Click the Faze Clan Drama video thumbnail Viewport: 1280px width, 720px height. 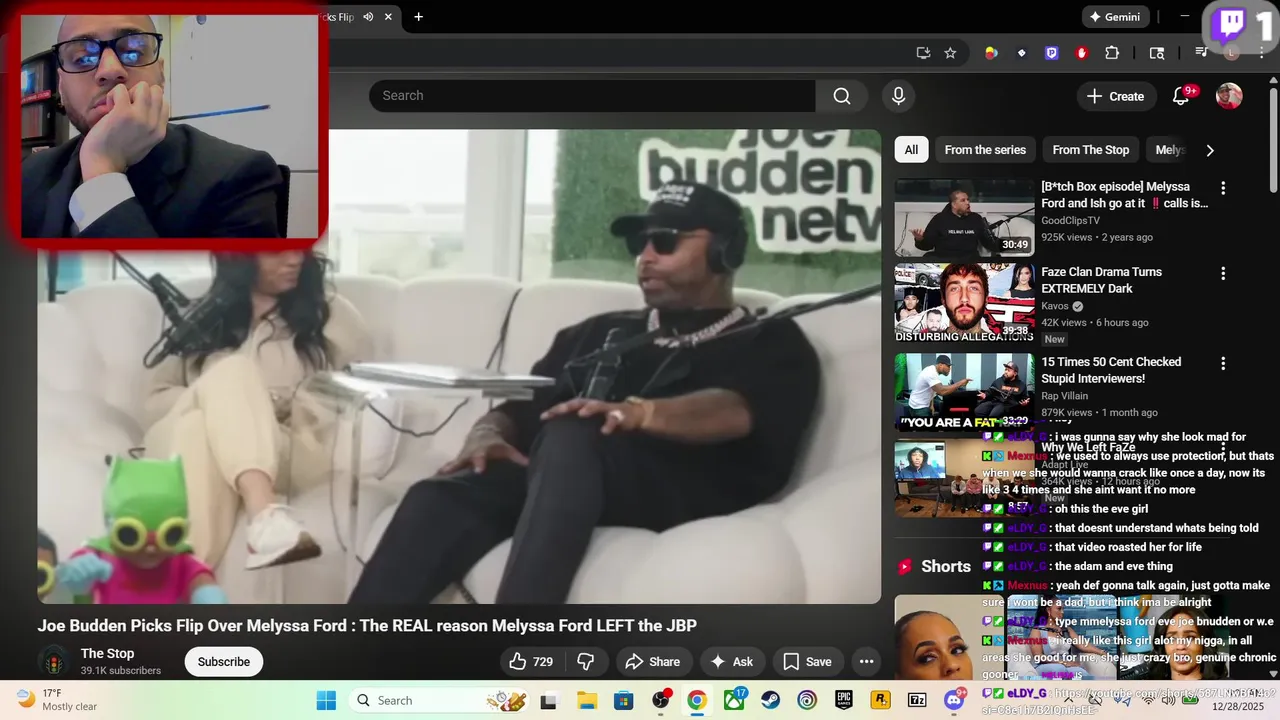click(964, 303)
